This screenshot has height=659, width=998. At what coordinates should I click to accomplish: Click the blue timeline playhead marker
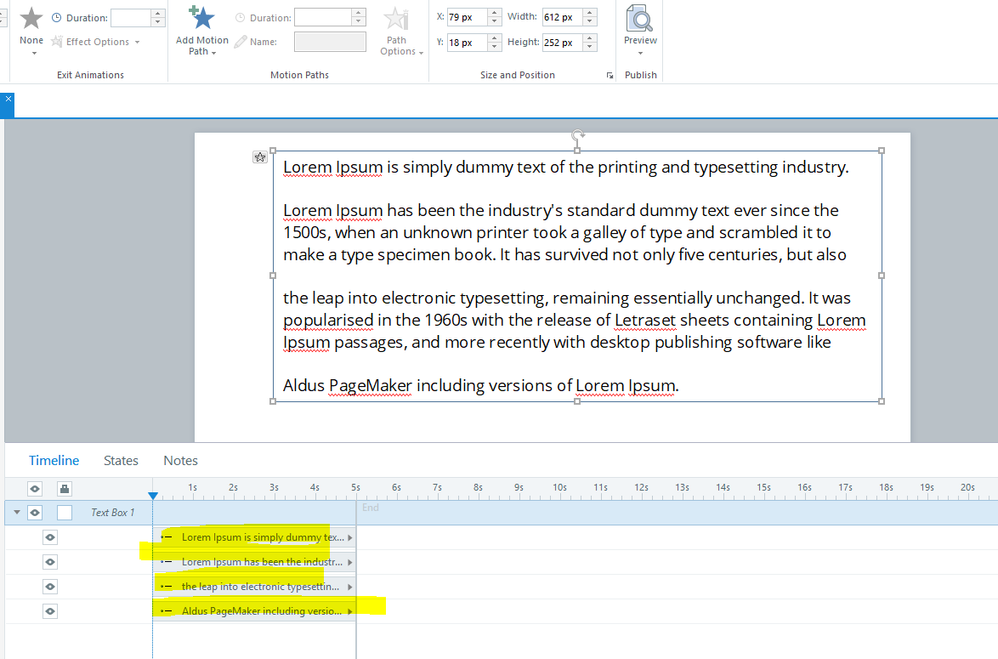pyautogui.click(x=153, y=496)
